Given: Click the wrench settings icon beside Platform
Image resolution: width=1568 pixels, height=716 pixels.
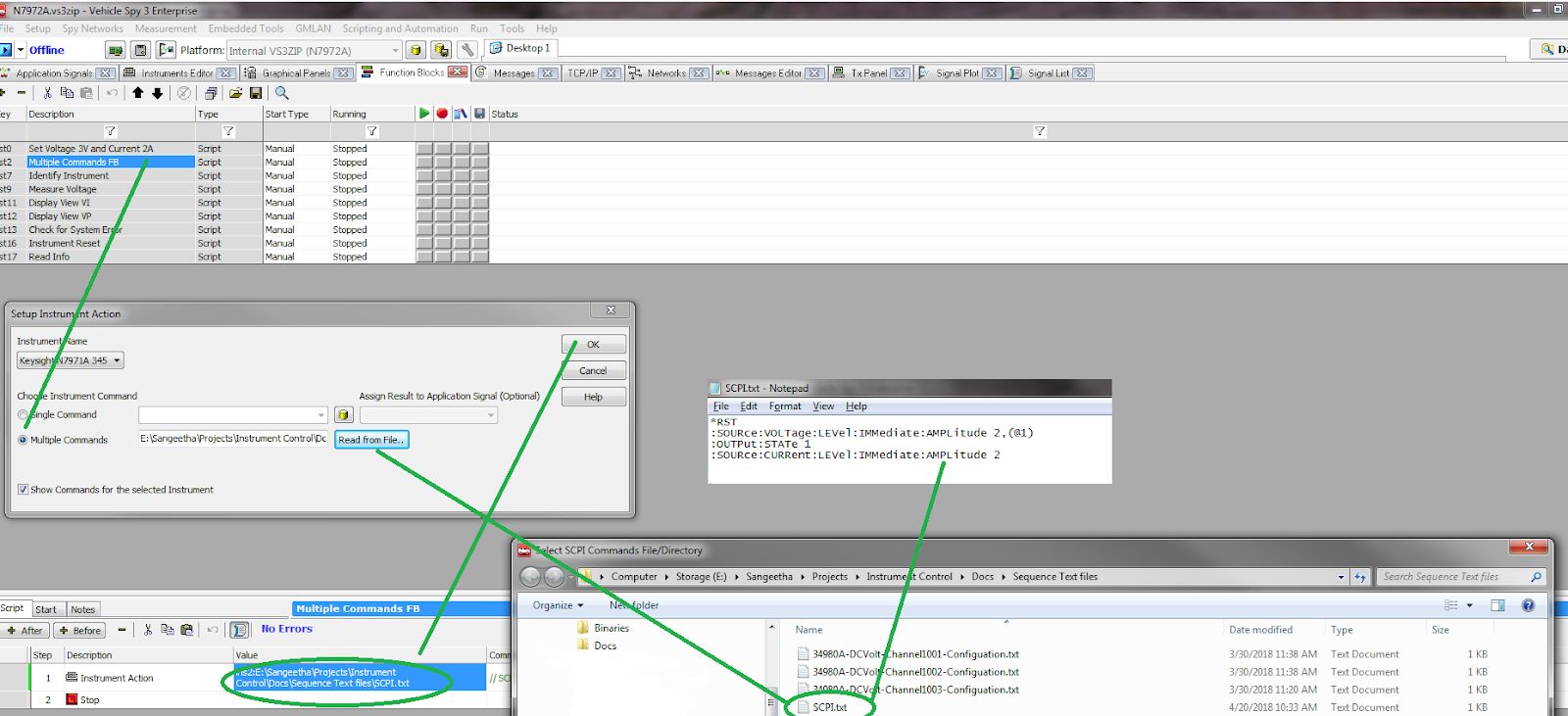Looking at the screenshot, I should coord(467,50).
